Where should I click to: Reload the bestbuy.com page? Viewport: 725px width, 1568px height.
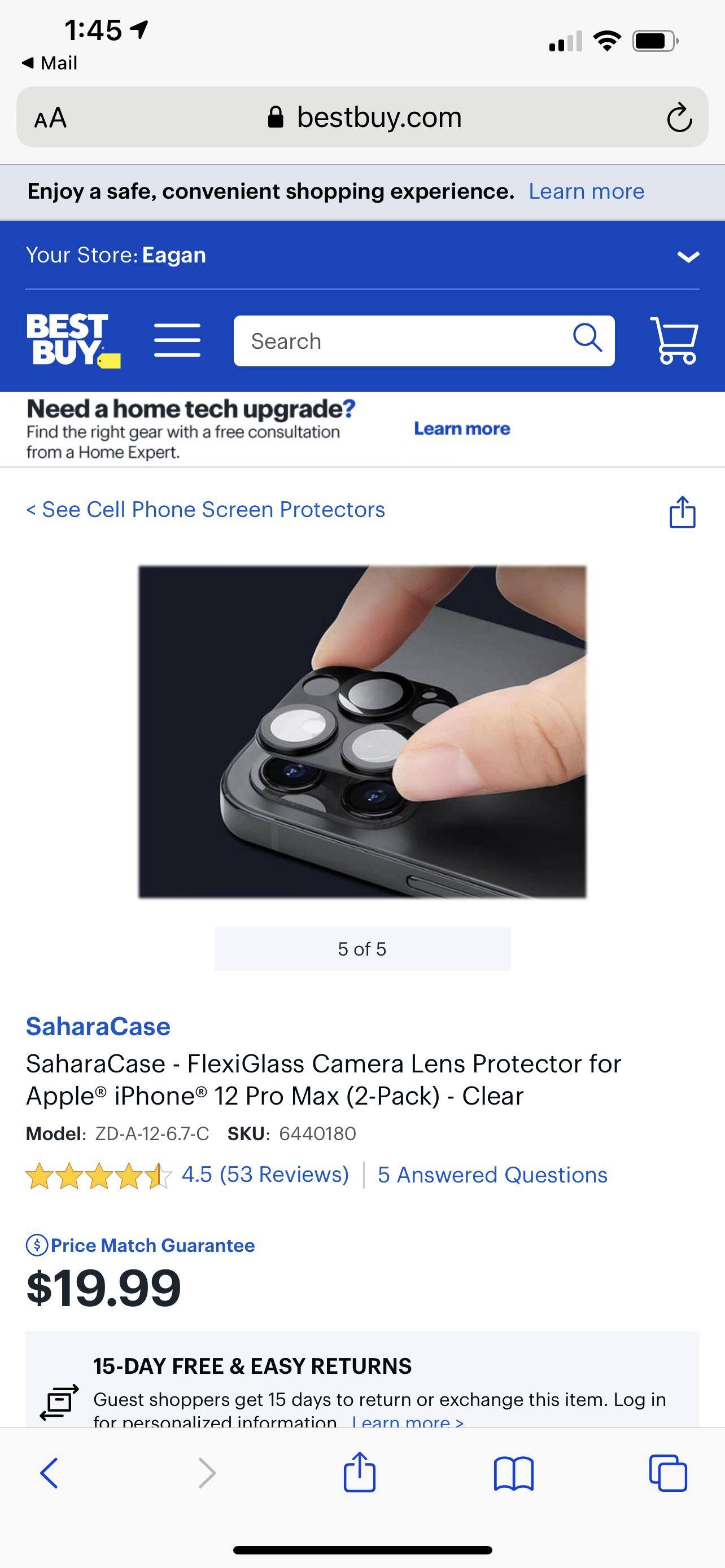[679, 117]
